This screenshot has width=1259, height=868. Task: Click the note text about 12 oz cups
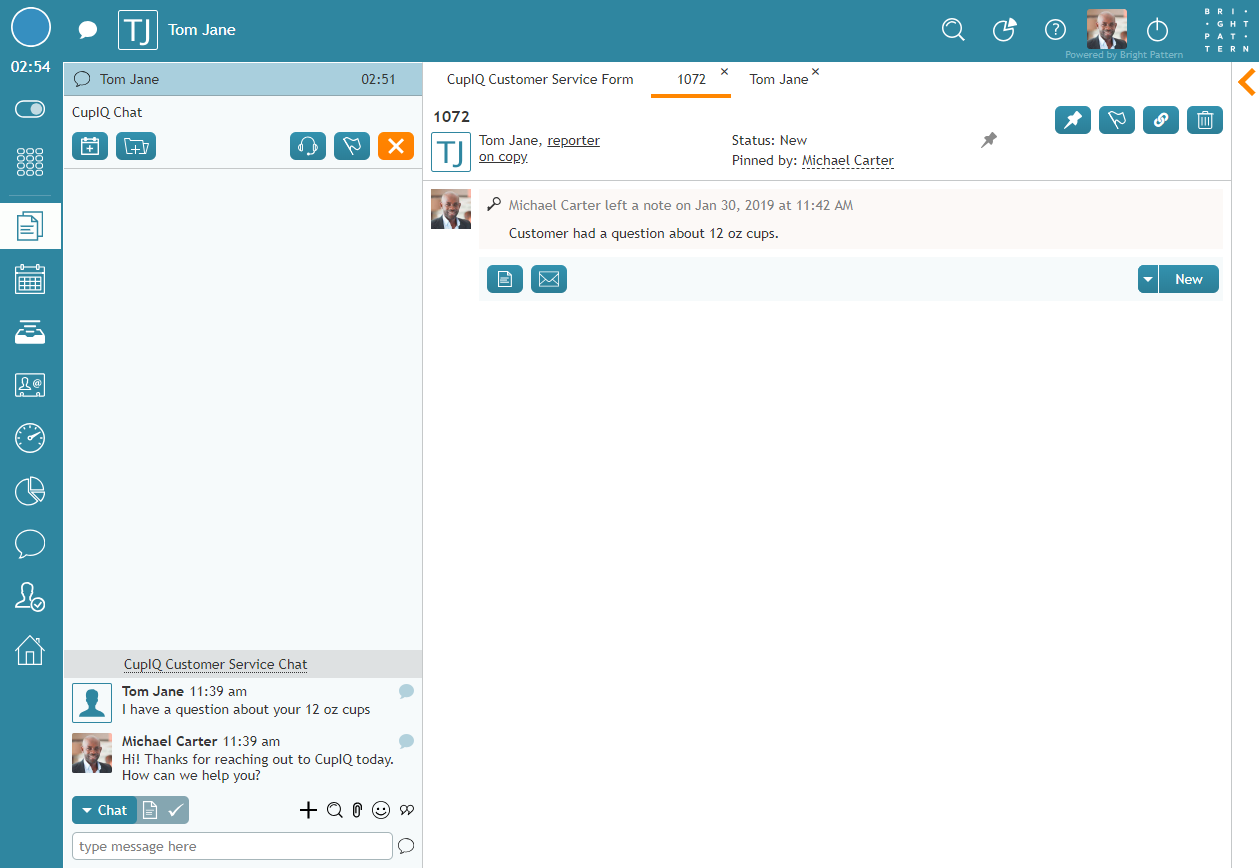(x=644, y=233)
